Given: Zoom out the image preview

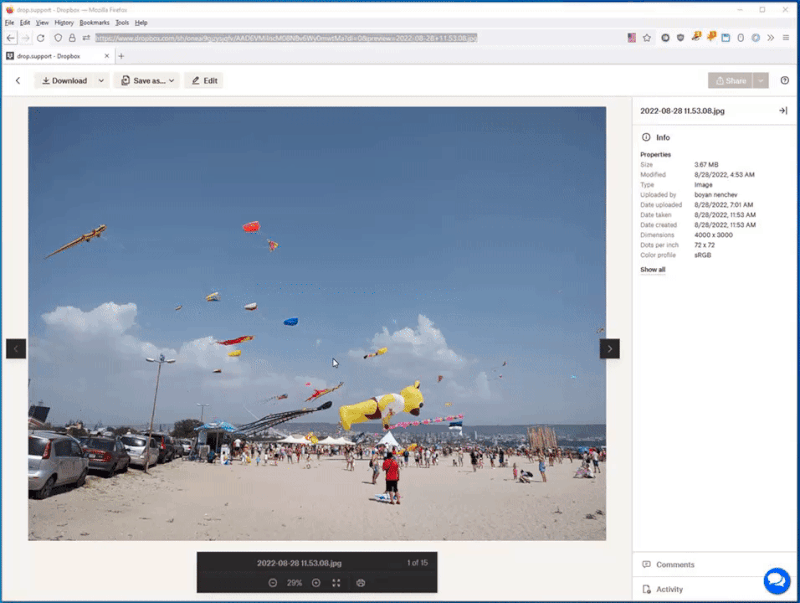Looking at the screenshot, I should click(272, 582).
